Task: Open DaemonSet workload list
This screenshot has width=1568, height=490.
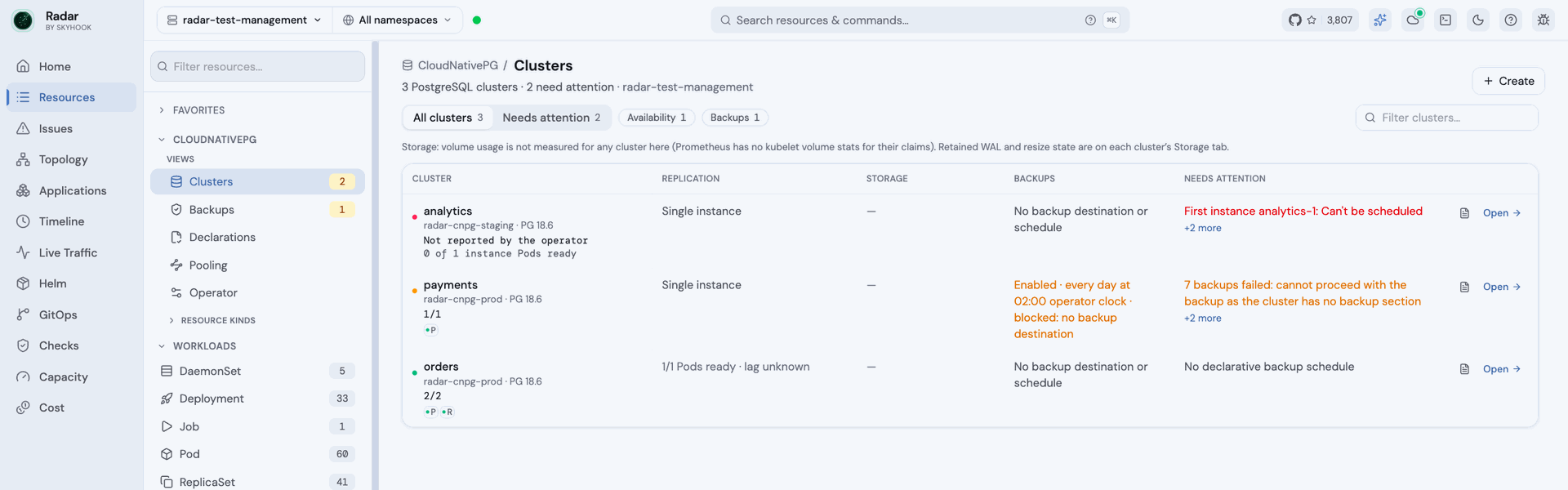Action: click(257, 371)
